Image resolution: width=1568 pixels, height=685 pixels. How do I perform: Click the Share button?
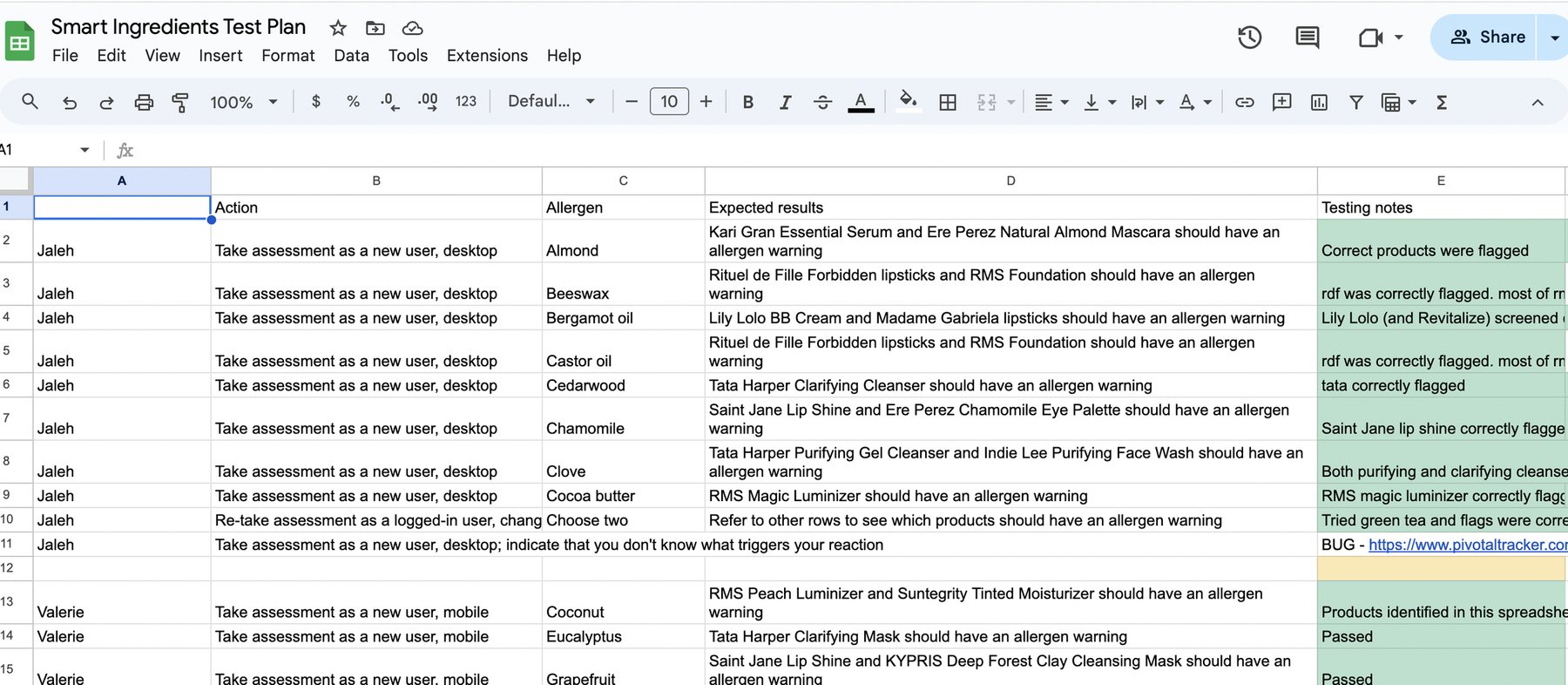coord(1487,37)
